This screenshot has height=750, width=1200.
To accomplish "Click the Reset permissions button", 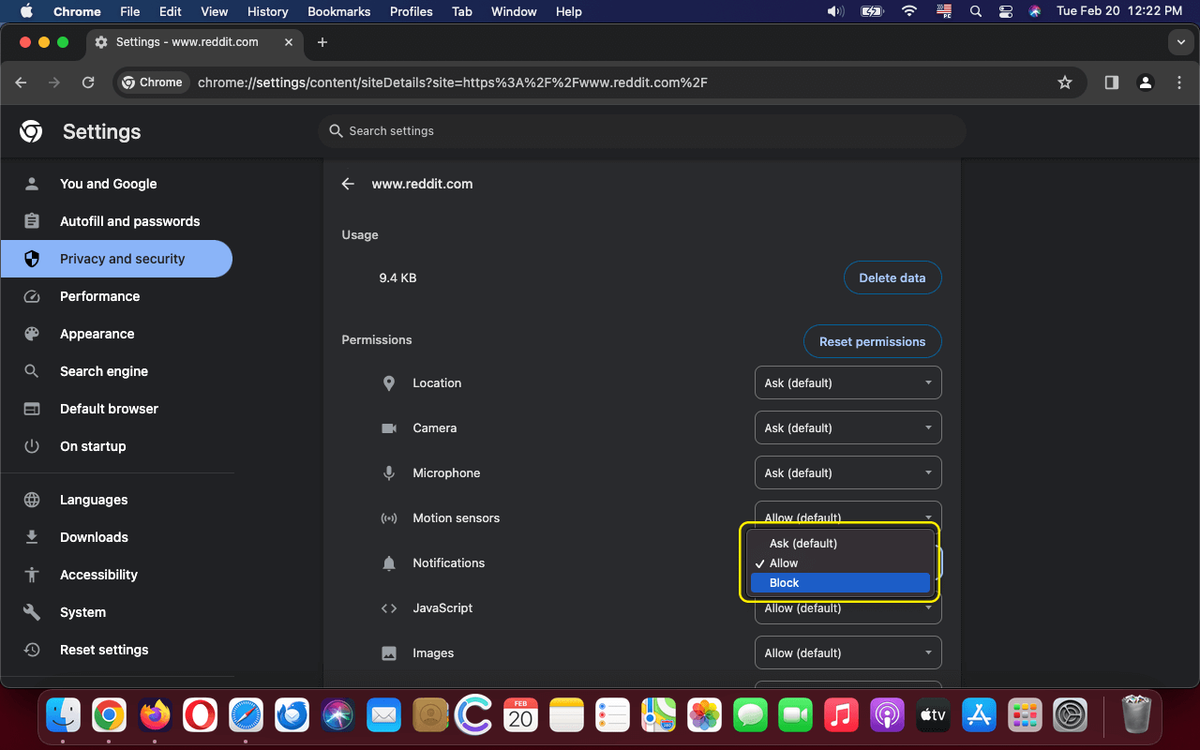I will [x=872, y=341].
